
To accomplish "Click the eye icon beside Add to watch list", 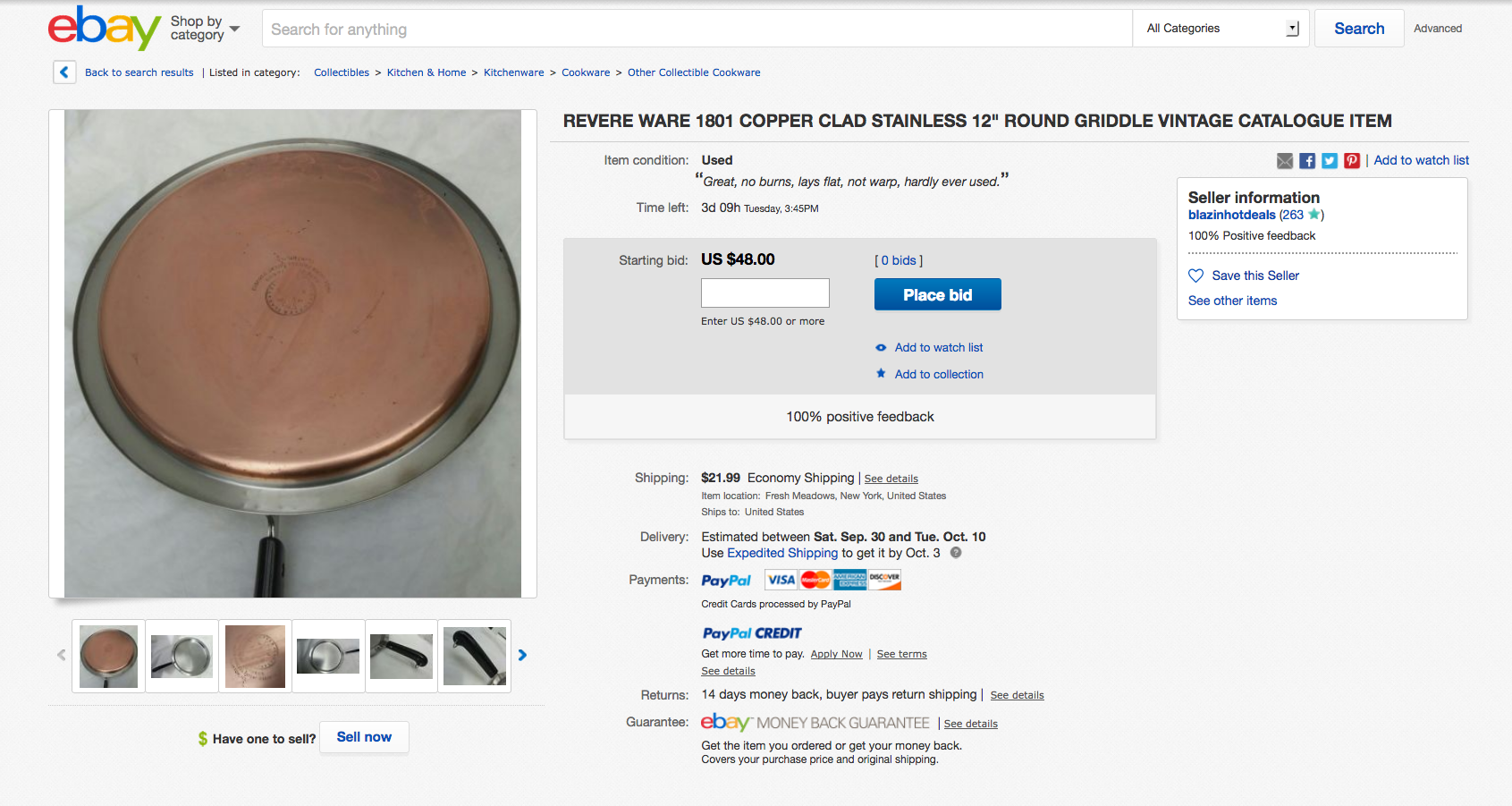I will click(881, 347).
